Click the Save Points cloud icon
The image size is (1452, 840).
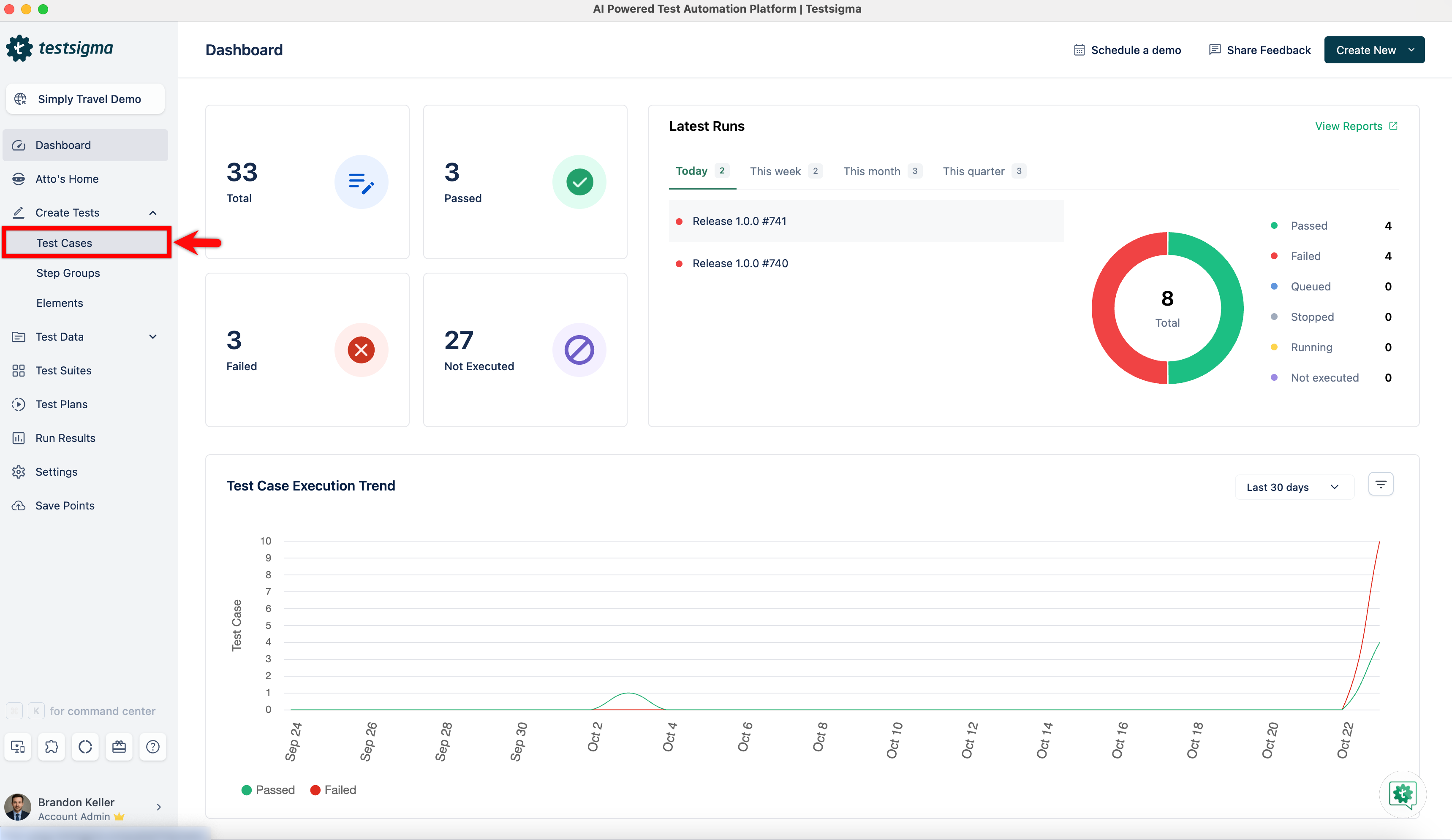pyautogui.click(x=19, y=506)
